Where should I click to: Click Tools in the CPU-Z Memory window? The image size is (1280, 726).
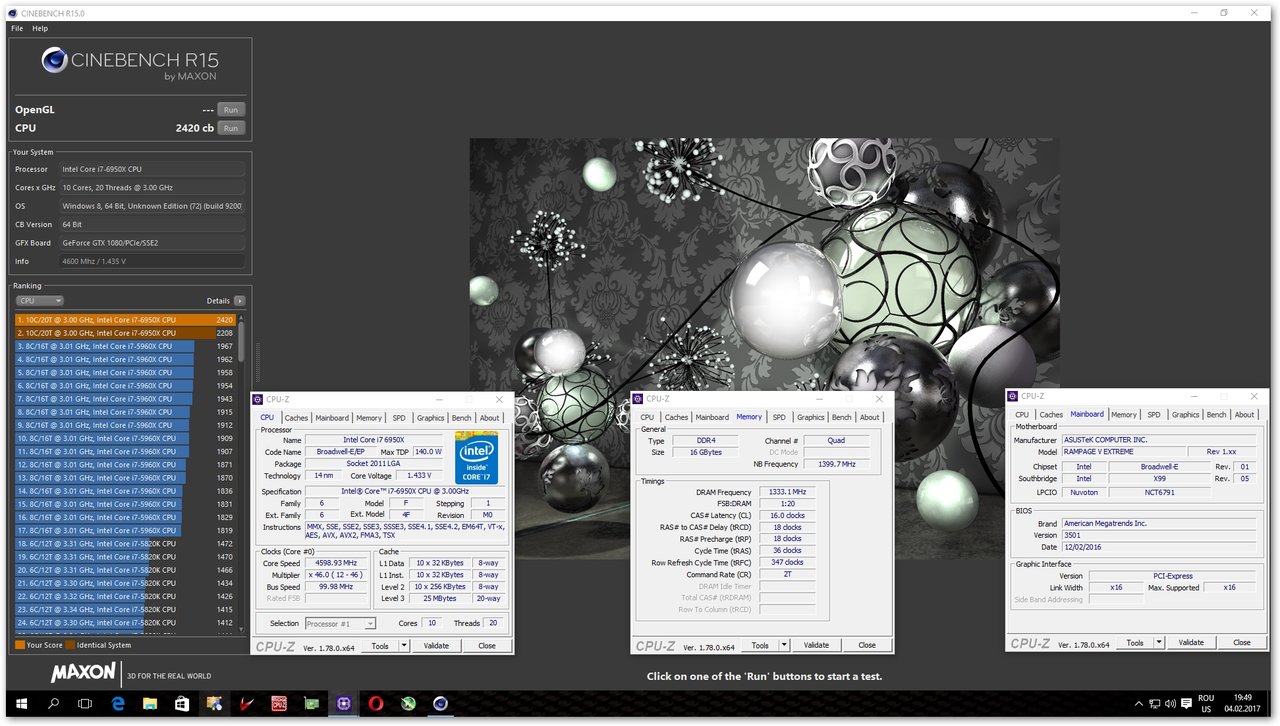760,645
